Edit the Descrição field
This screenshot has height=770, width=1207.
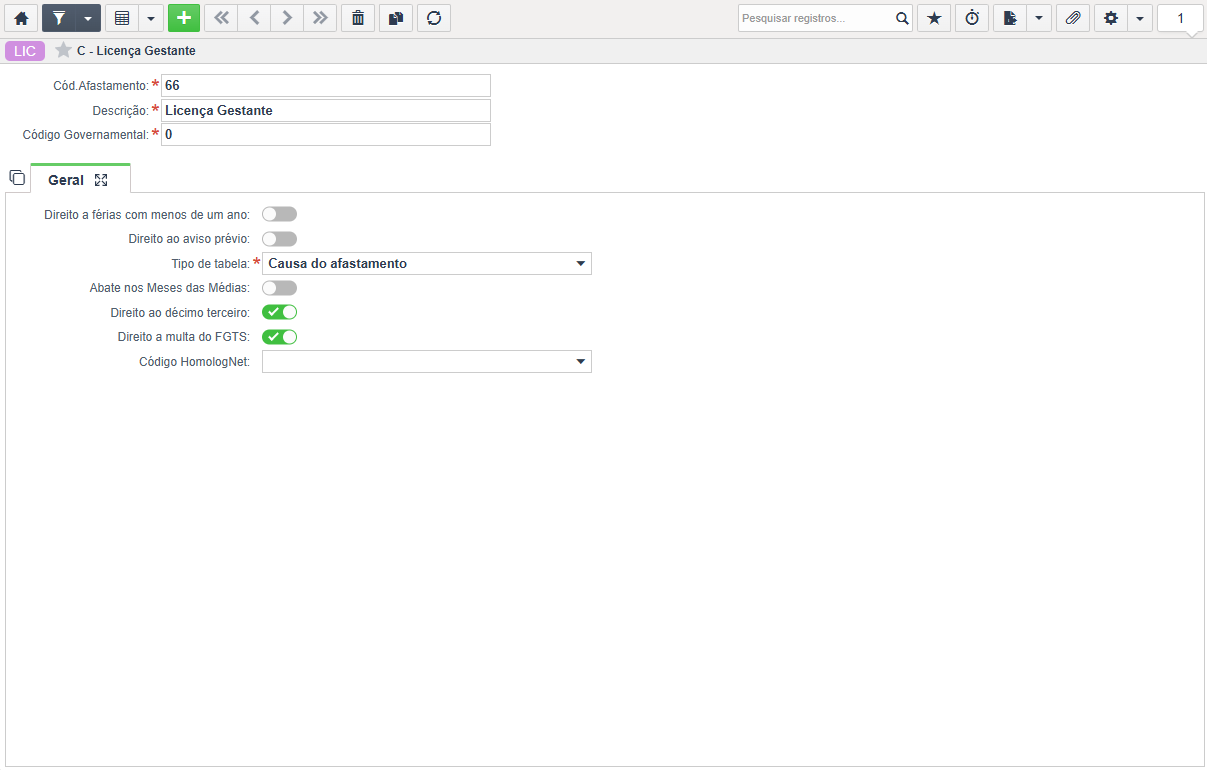(326, 110)
